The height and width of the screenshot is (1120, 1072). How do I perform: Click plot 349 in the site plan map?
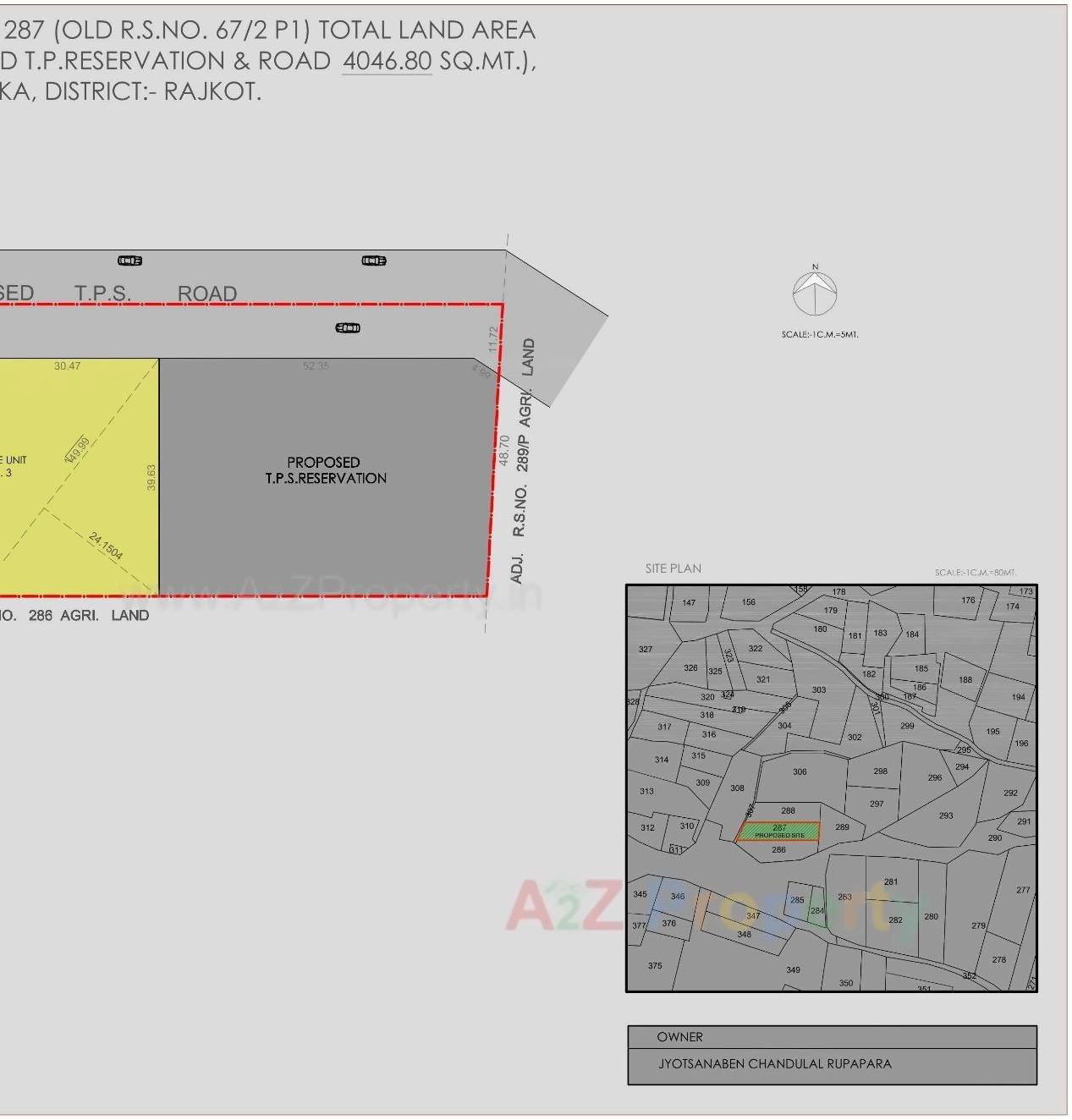[793, 969]
